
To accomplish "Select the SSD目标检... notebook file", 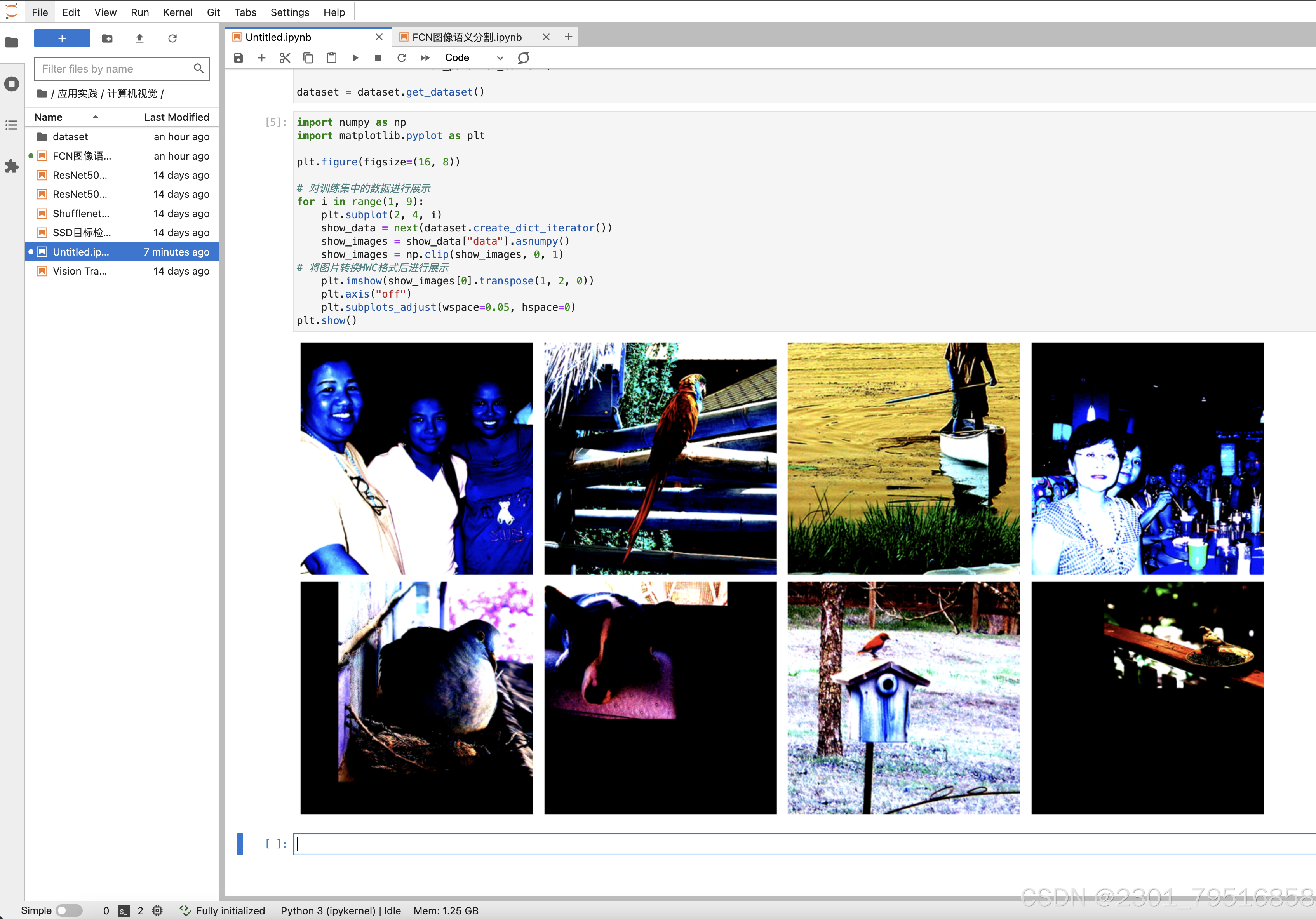I will [122, 233].
